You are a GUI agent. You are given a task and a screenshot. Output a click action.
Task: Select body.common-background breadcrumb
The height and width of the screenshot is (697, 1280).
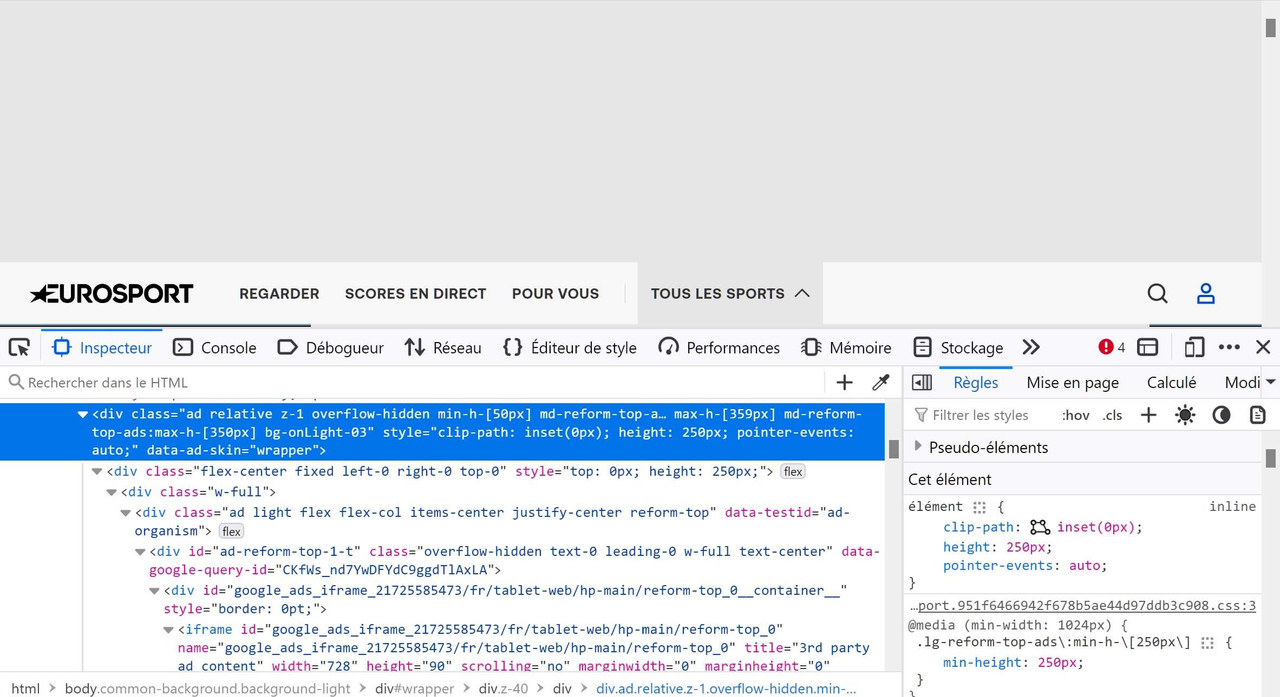pyautogui.click(x=207, y=688)
